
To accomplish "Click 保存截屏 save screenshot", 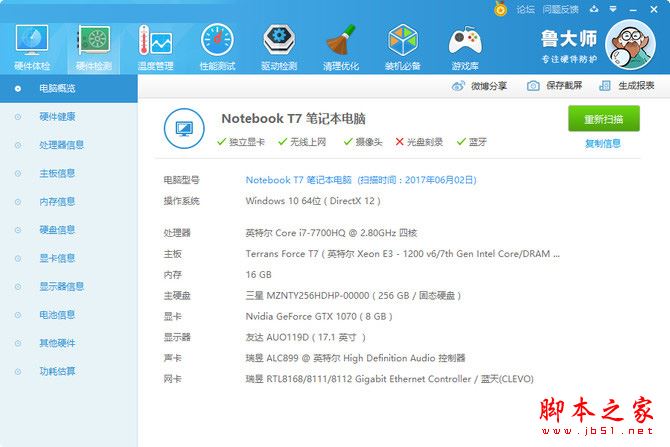I will click(x=555, y=85).
